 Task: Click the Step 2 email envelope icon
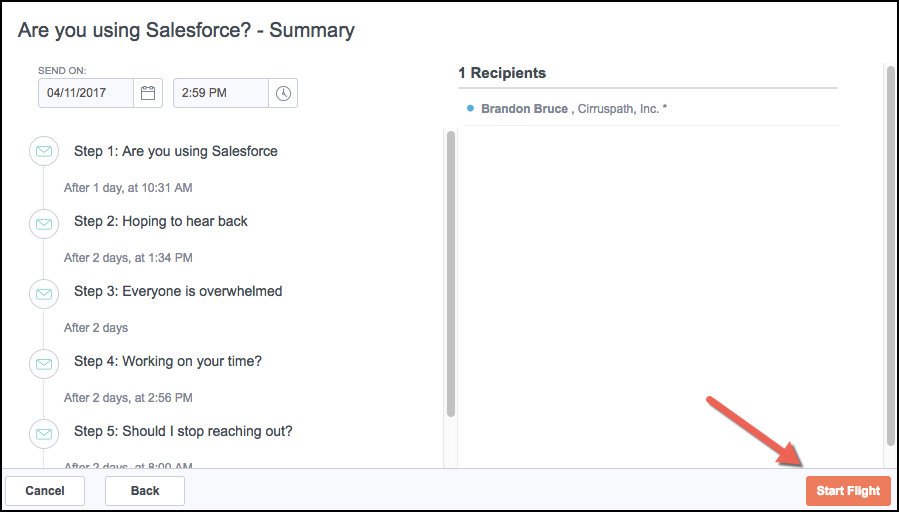point(44,224)
